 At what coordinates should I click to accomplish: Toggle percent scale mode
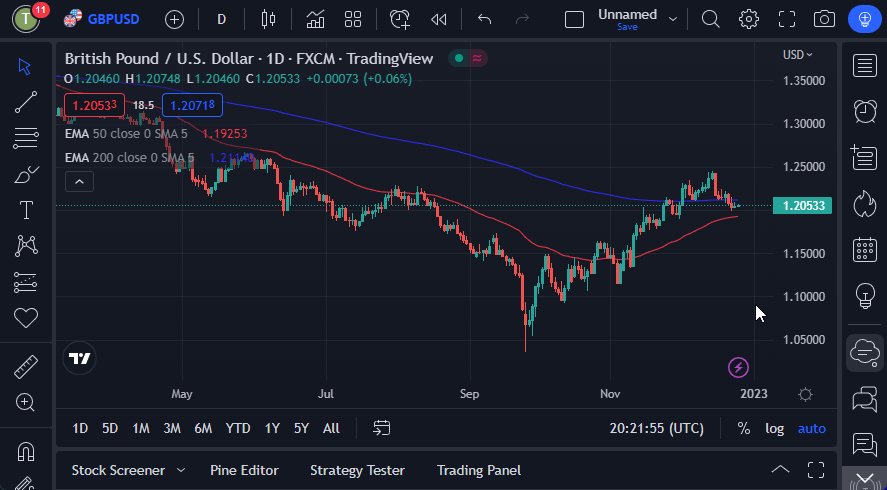tap(744, 428)
